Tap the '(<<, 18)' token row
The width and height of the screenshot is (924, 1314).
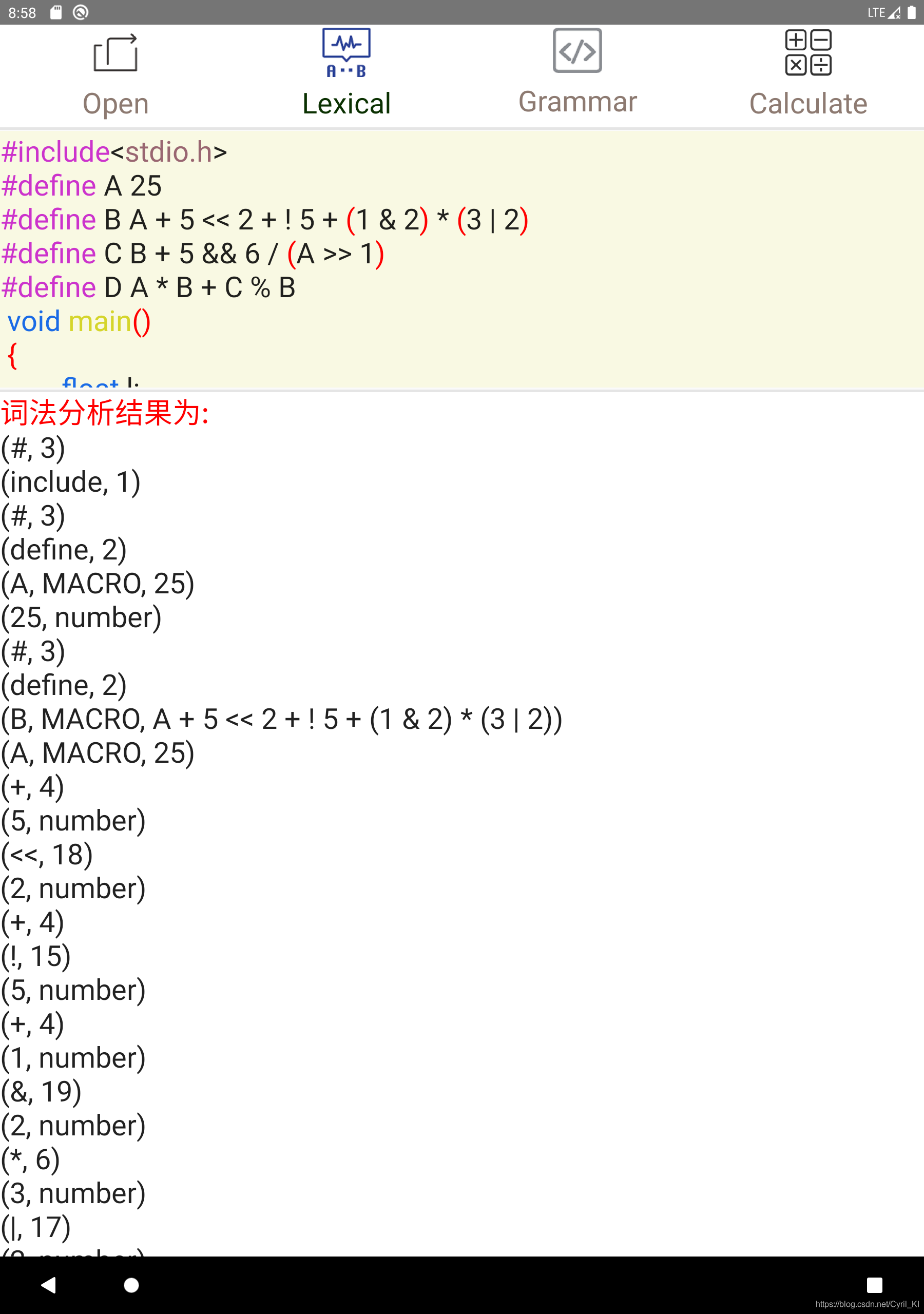pos(47,855)
